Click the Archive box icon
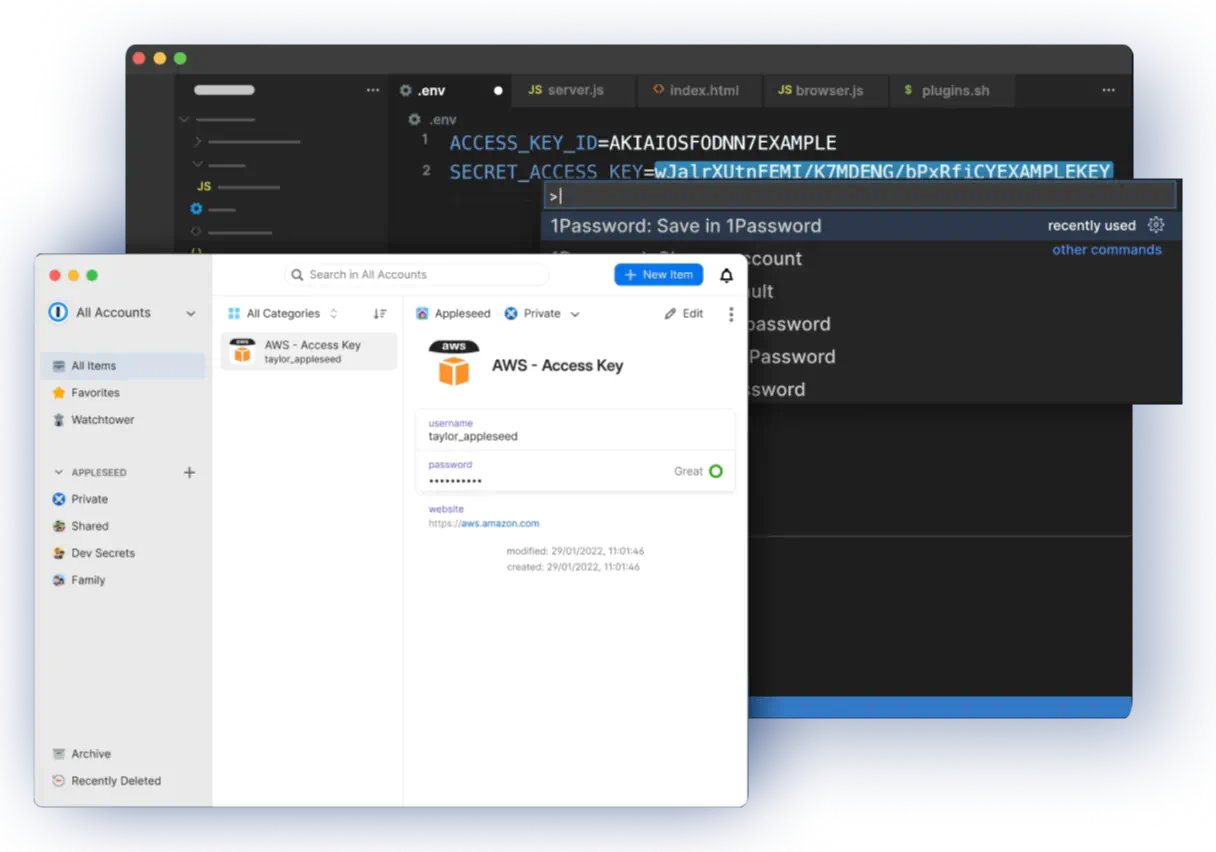 59,754
